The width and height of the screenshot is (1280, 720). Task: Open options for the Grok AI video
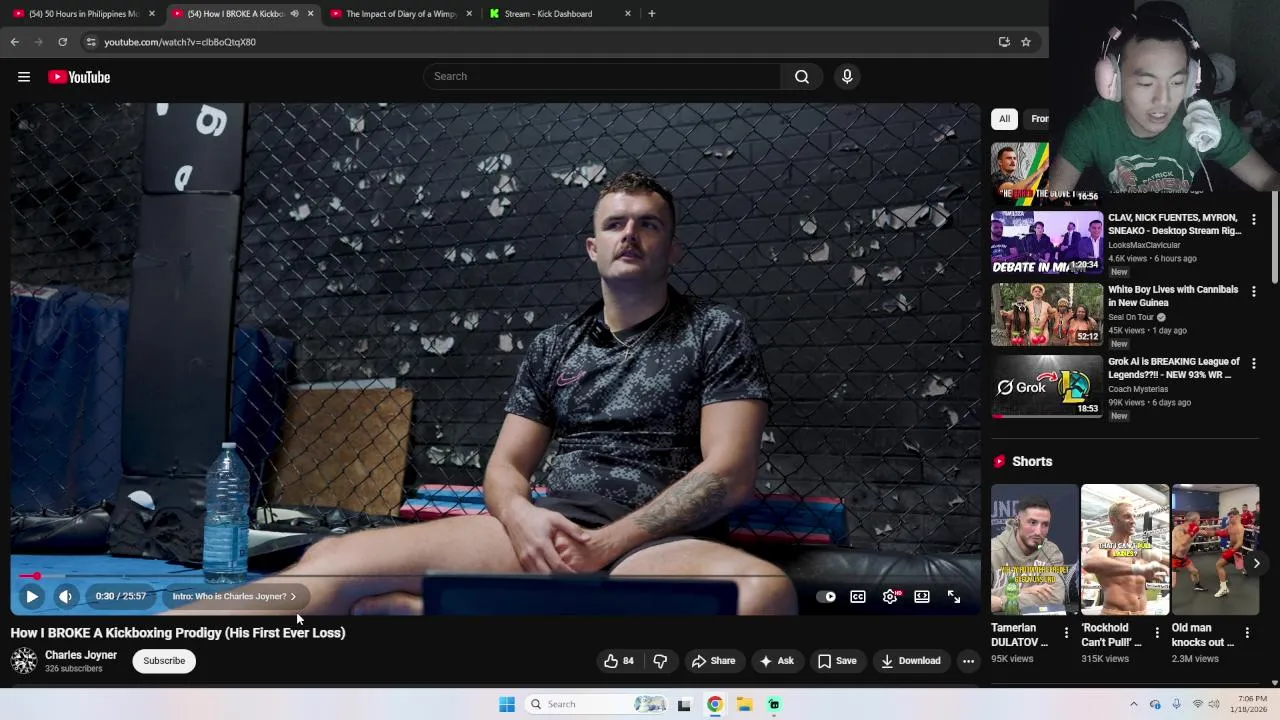pos(1253,363)
